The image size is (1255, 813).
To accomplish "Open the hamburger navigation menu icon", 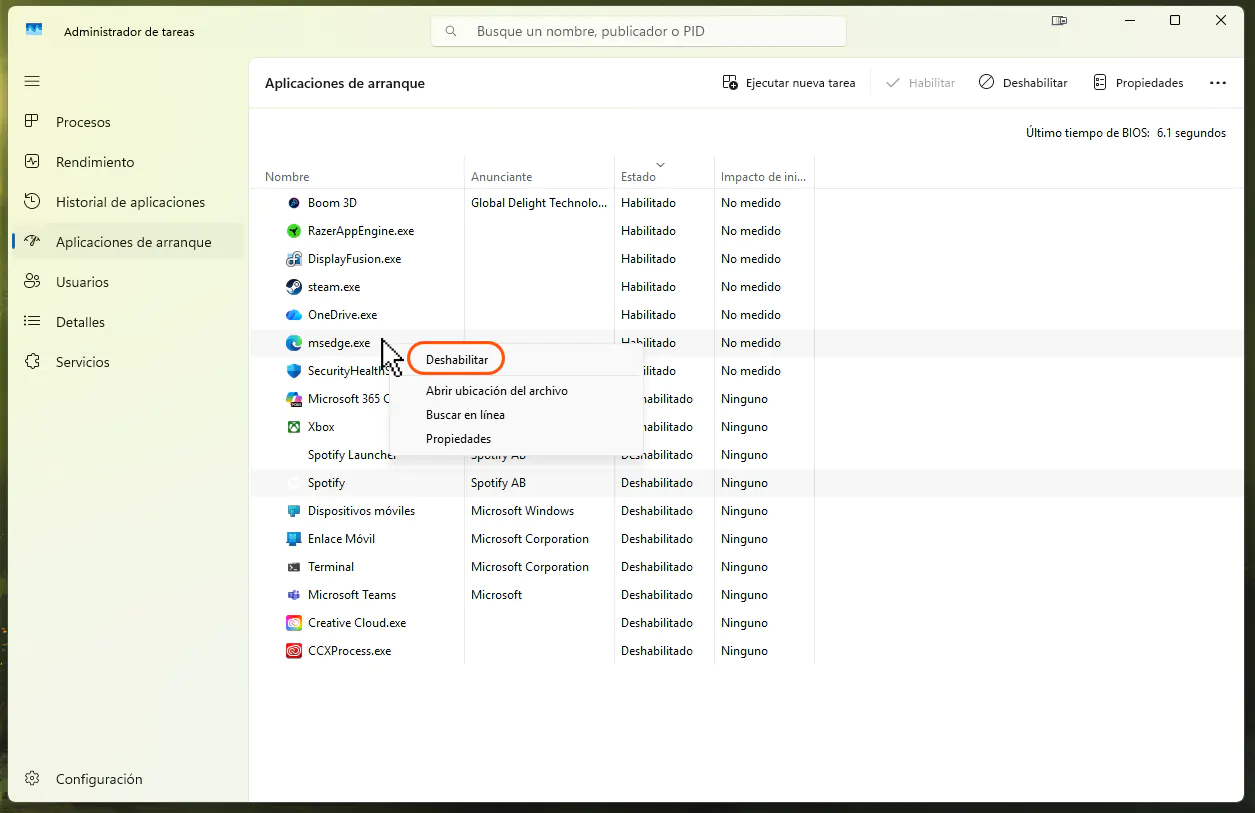I will 32,80.
